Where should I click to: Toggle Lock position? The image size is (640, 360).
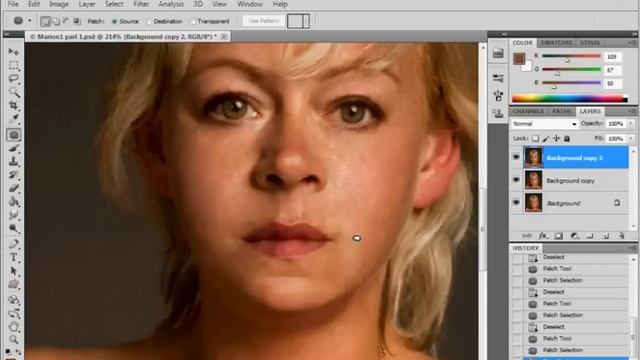click(556, 139)
